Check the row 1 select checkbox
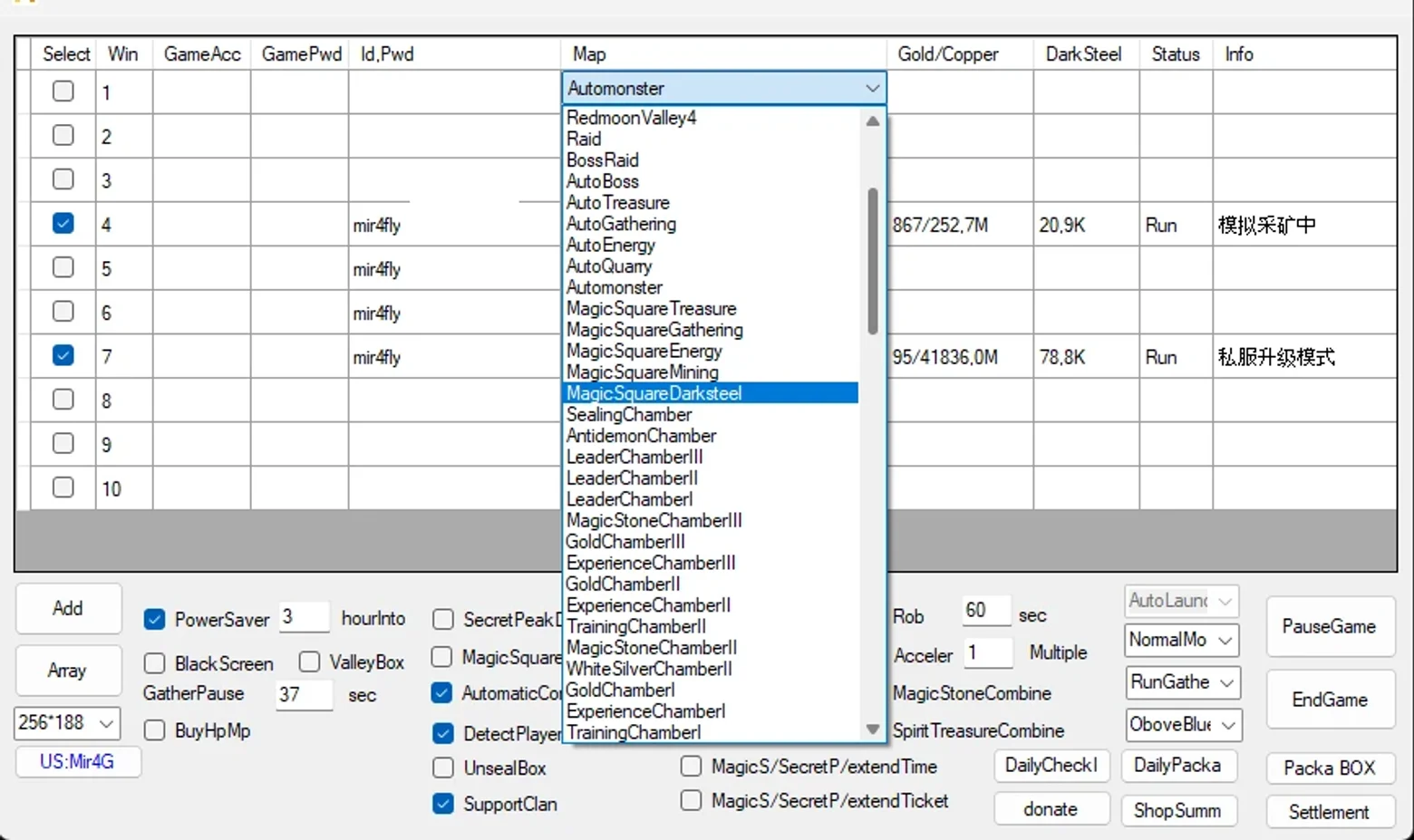Viewport: 1414px width, 840px height. tap(63, 91)
